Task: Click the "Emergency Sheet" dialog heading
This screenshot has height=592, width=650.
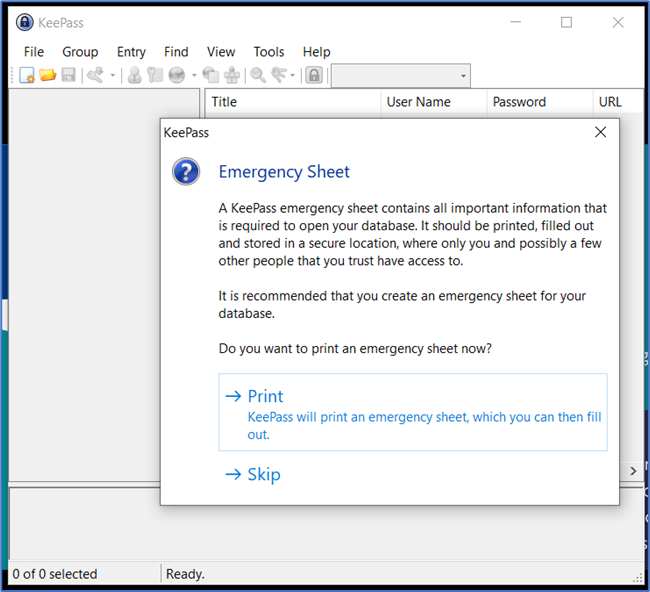Action: 284,172
